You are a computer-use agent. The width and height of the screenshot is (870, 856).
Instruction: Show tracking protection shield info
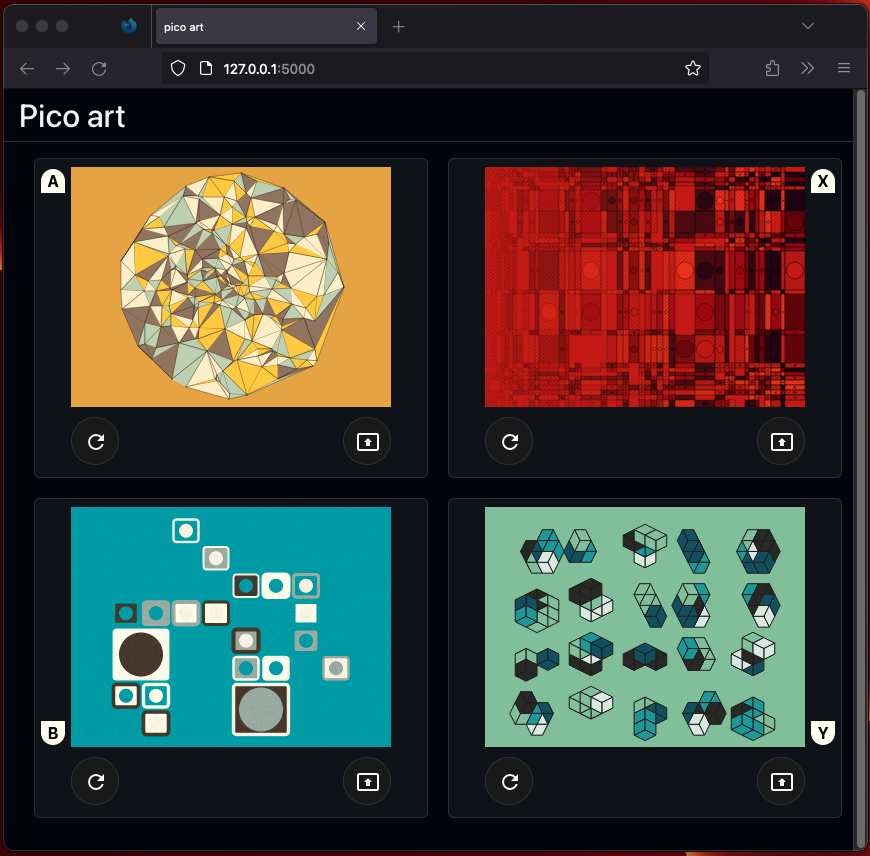point(178,68)
